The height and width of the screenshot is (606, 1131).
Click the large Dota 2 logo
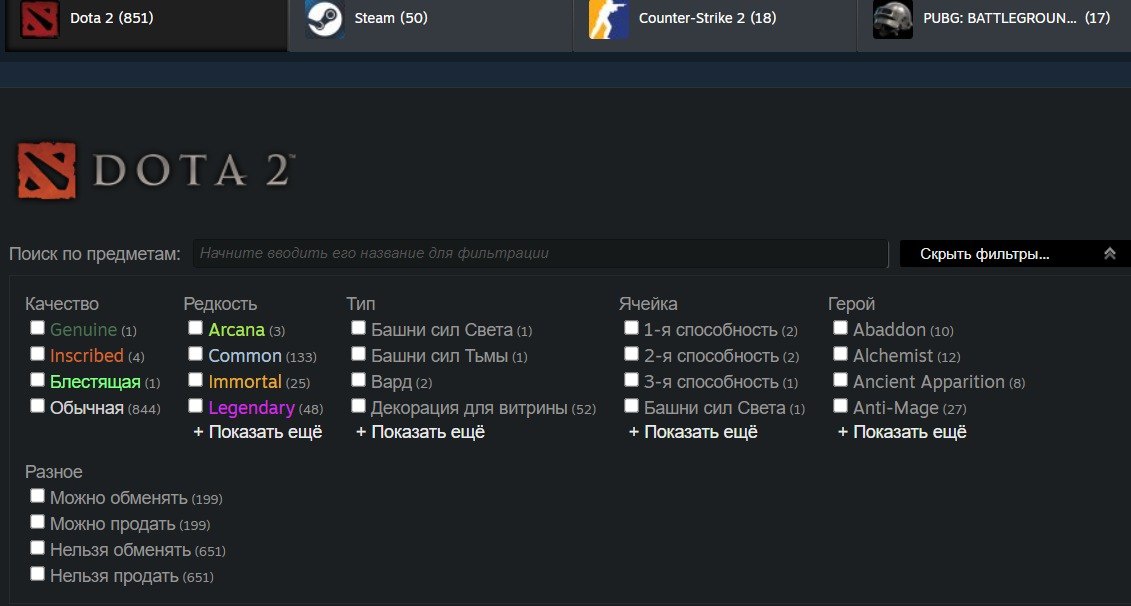point(156,170)
